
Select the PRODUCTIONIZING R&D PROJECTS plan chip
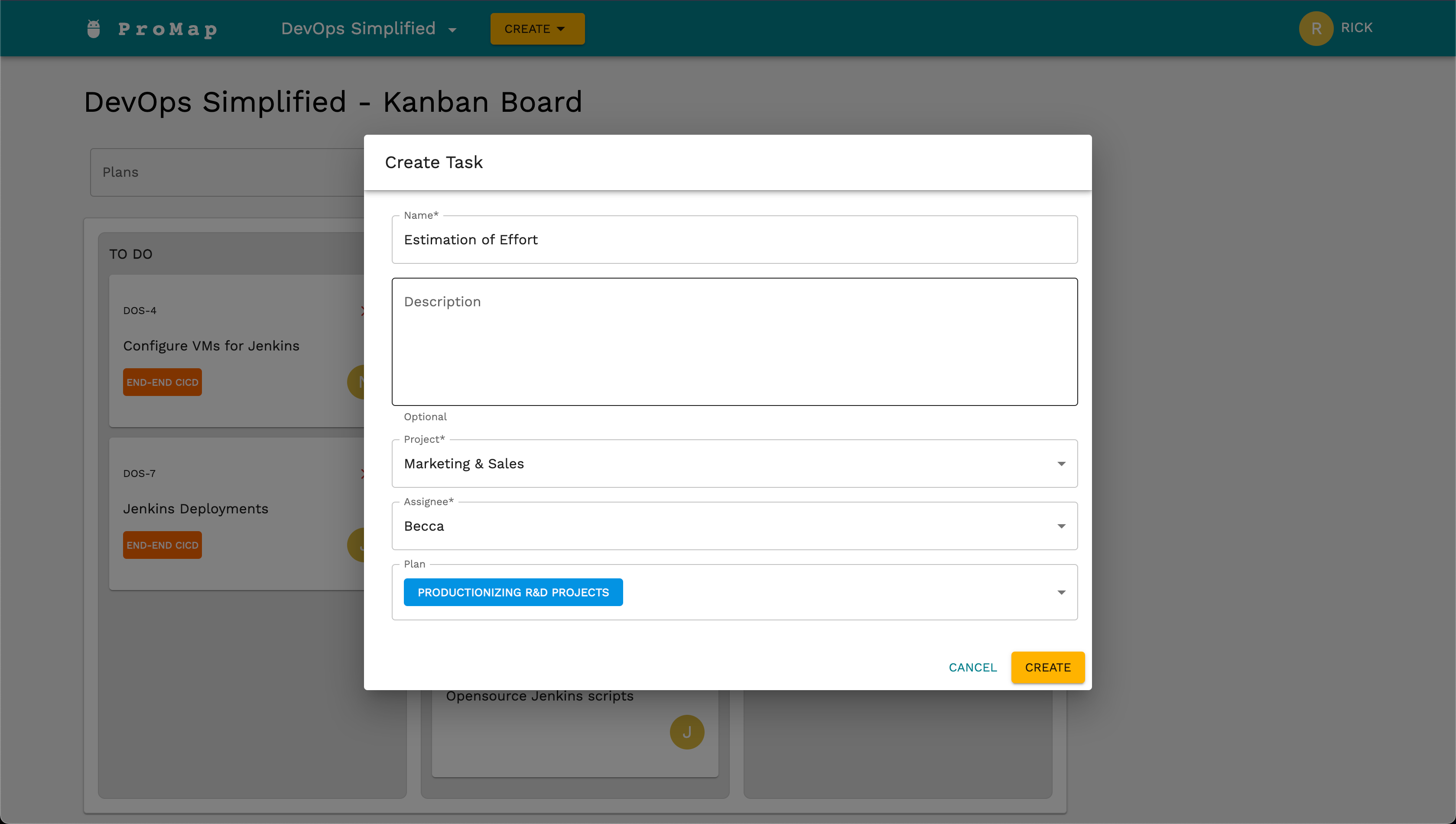[x=513, y=593]
